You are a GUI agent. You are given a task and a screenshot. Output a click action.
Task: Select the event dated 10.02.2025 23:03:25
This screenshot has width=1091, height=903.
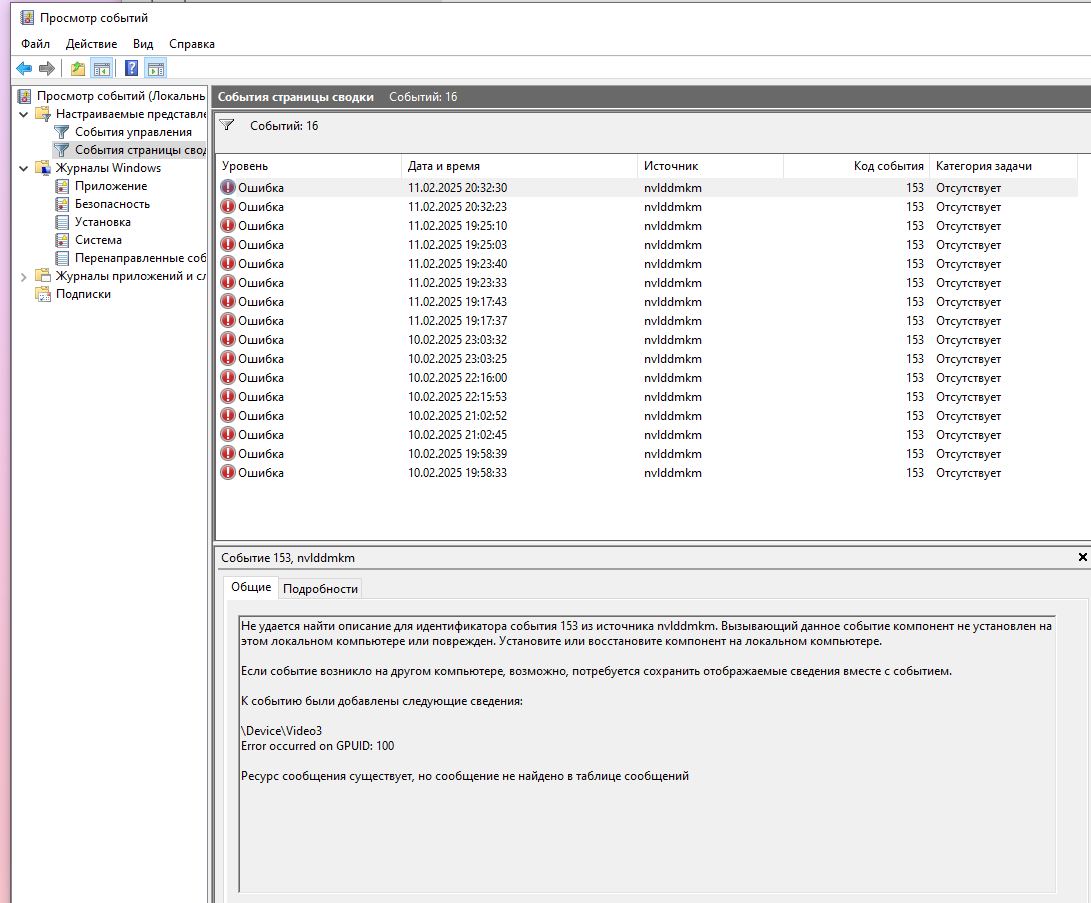coord(647,359)
